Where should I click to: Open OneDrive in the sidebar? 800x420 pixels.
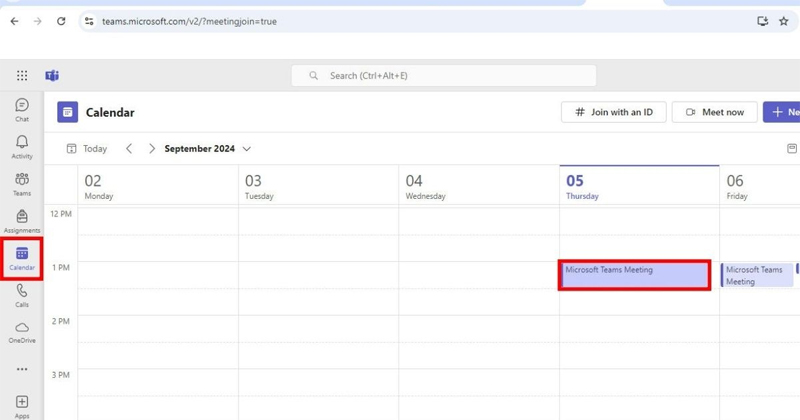pyautogui.click(x=22, y=332)
